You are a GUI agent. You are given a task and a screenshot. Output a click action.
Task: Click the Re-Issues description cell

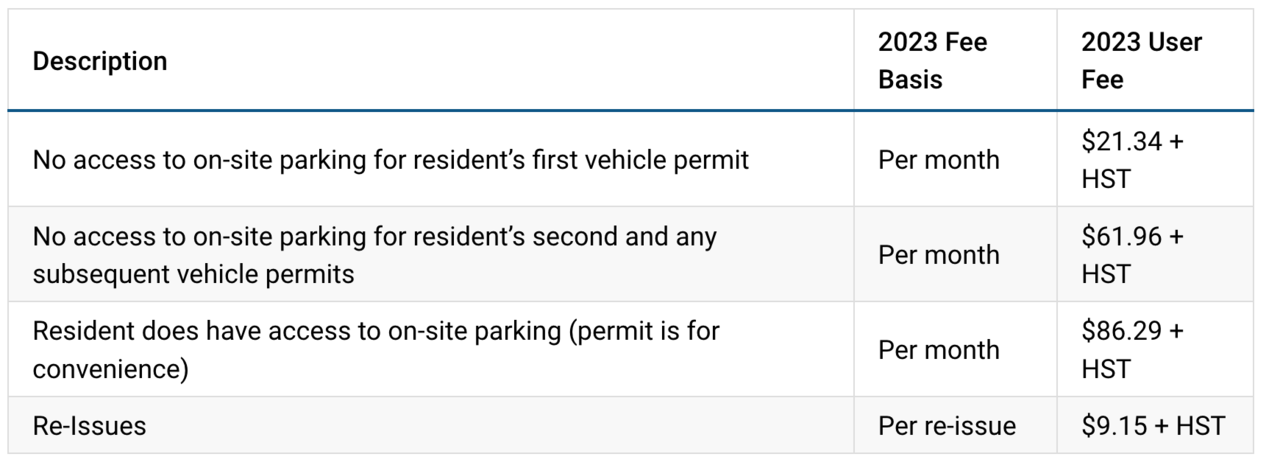point(89,426)
